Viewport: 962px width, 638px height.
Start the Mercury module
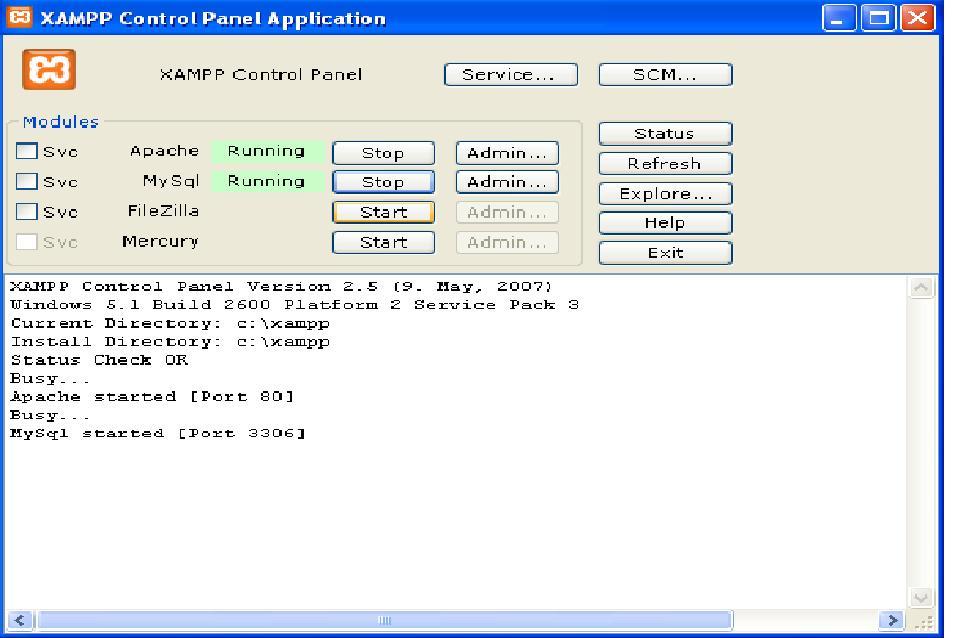click(383, 242)
